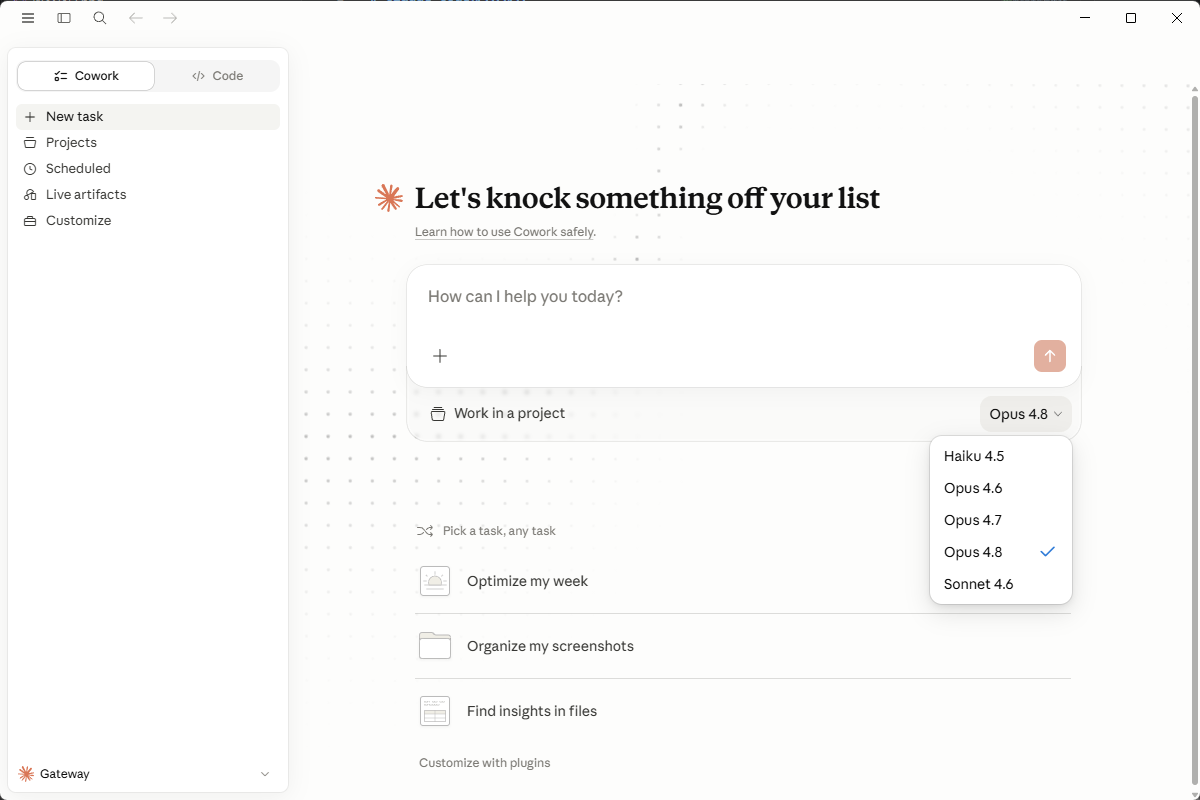
Task: Start a New task
Action: [x=148, y=117]
